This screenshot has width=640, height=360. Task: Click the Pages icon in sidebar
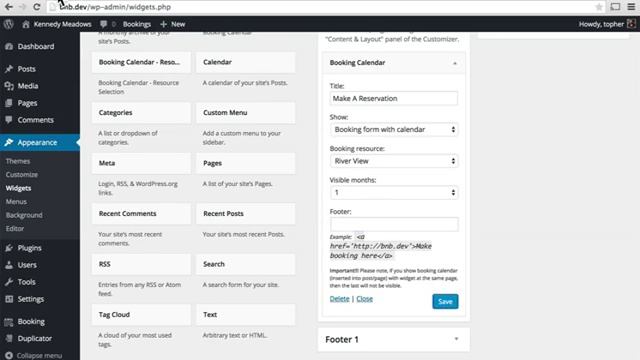point(9,103)
